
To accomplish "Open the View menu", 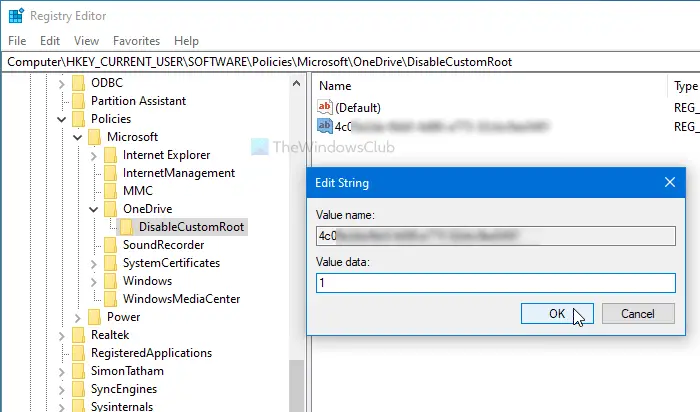I will tap(86, 41).
